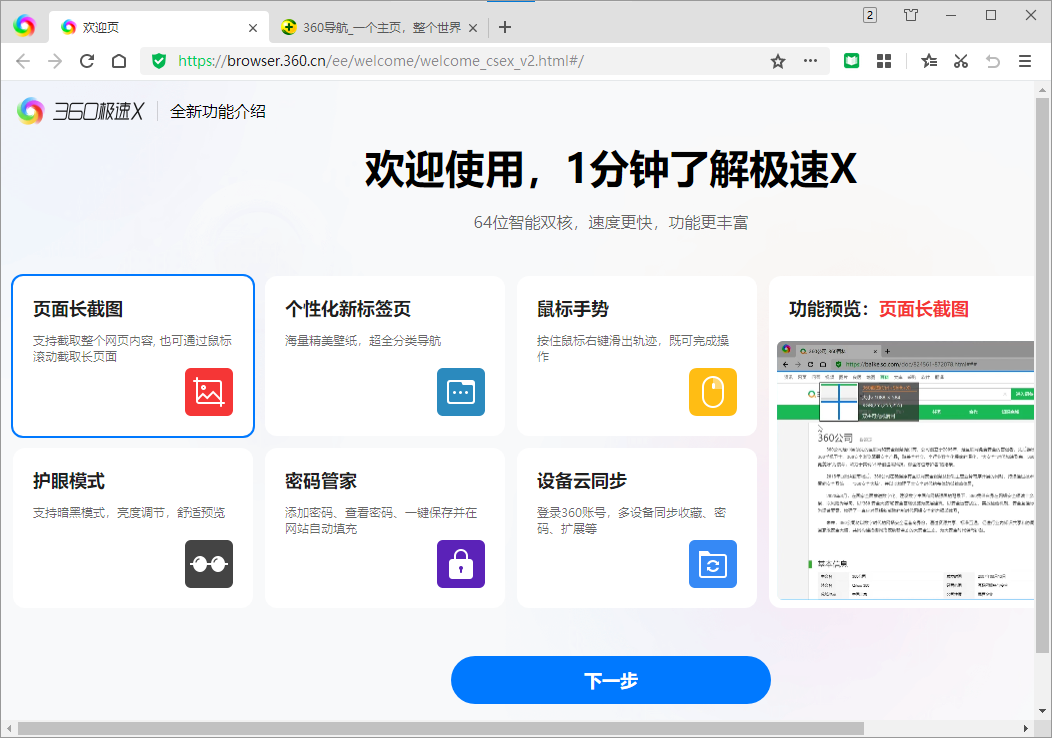Click the vertical scrollbar thumb
This screenshot has height=738, width=1052.
1042,376
